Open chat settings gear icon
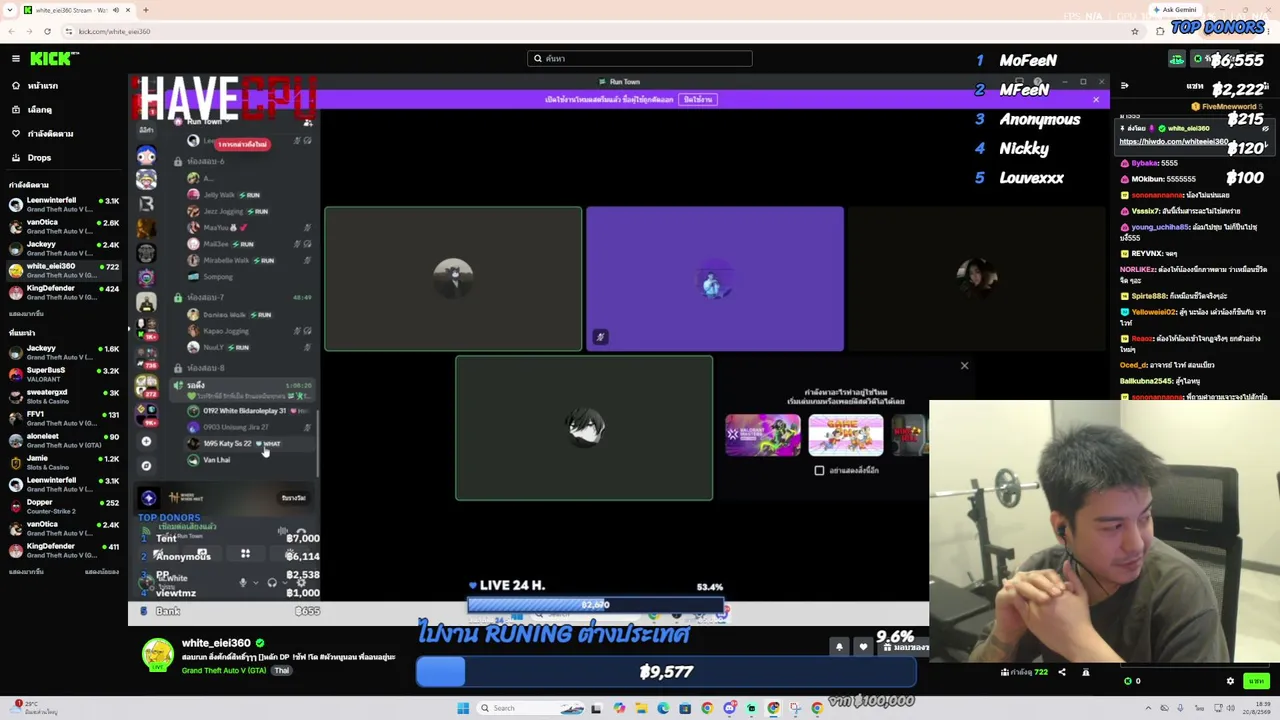1280x720 pixels. pyautogui.click(x=1230, y=681)
